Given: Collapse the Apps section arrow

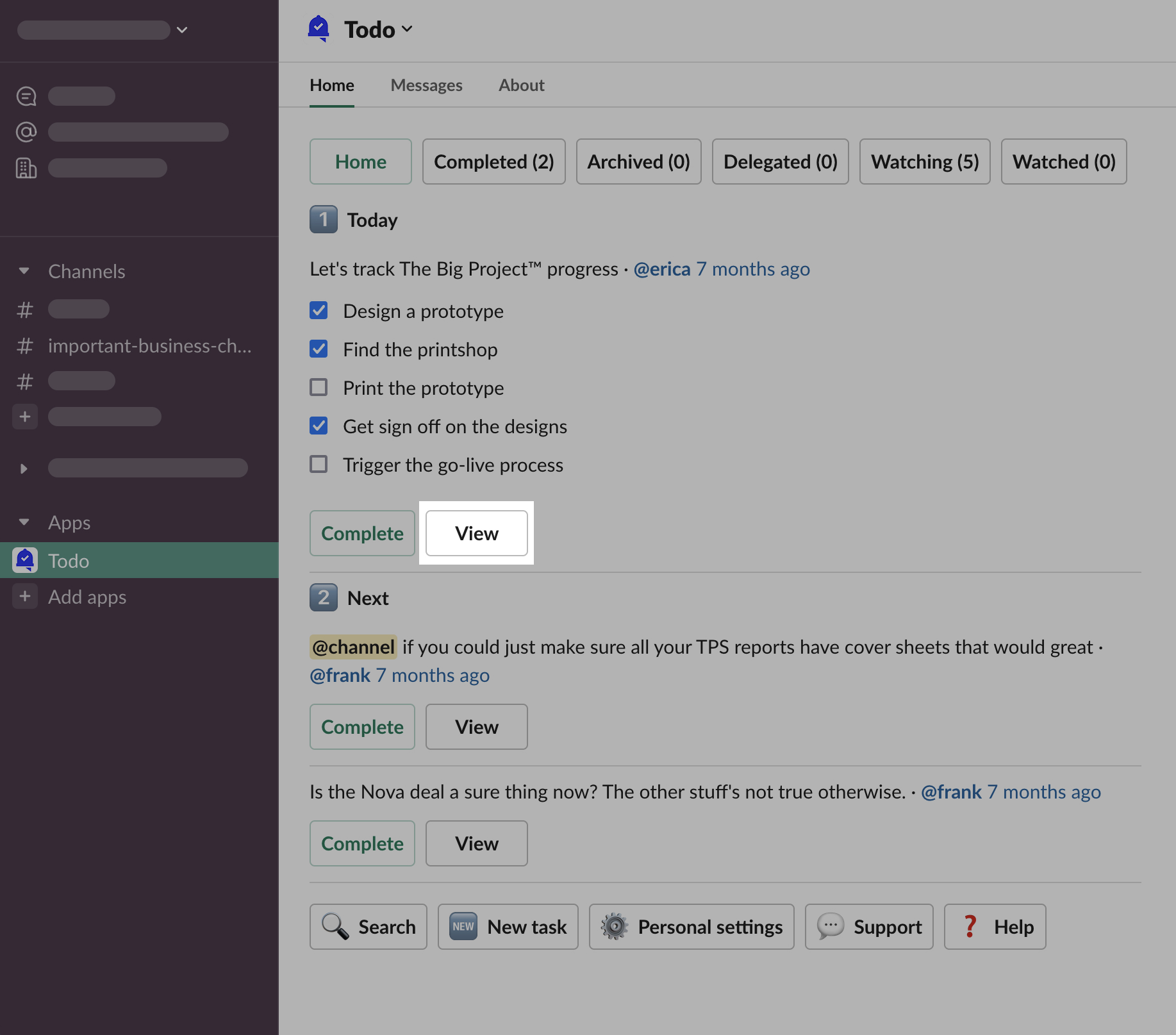Looking at the screenshot, I should point(24,522).
